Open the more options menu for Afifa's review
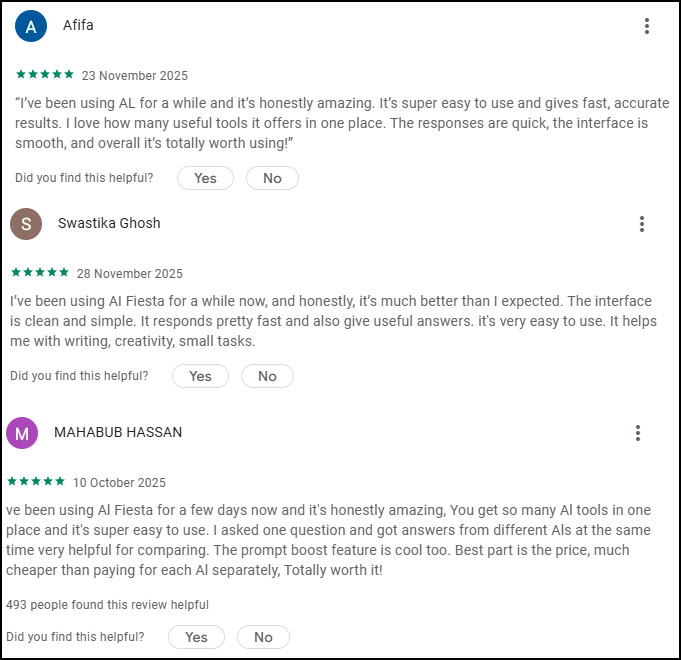 coord(647,26)
